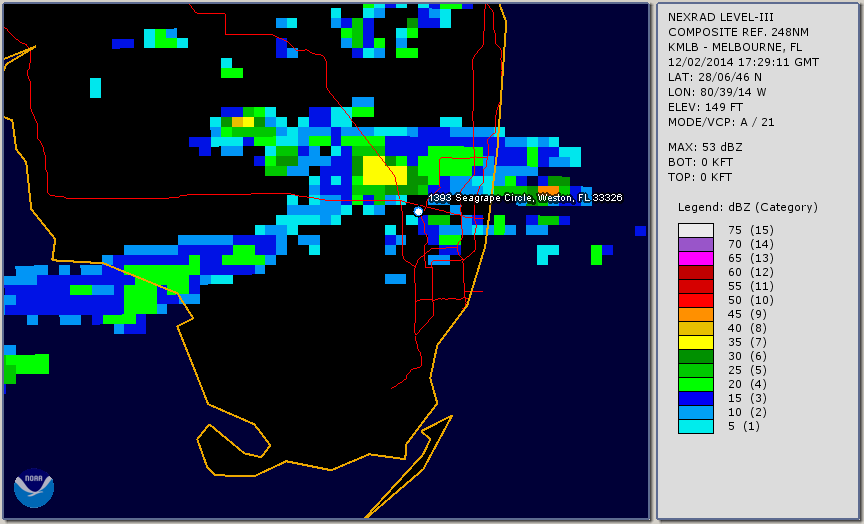This screenshot has width=864, height=524.
Task: Select the 35 dBZ yellow legend swatch
Action: [696, 342]
